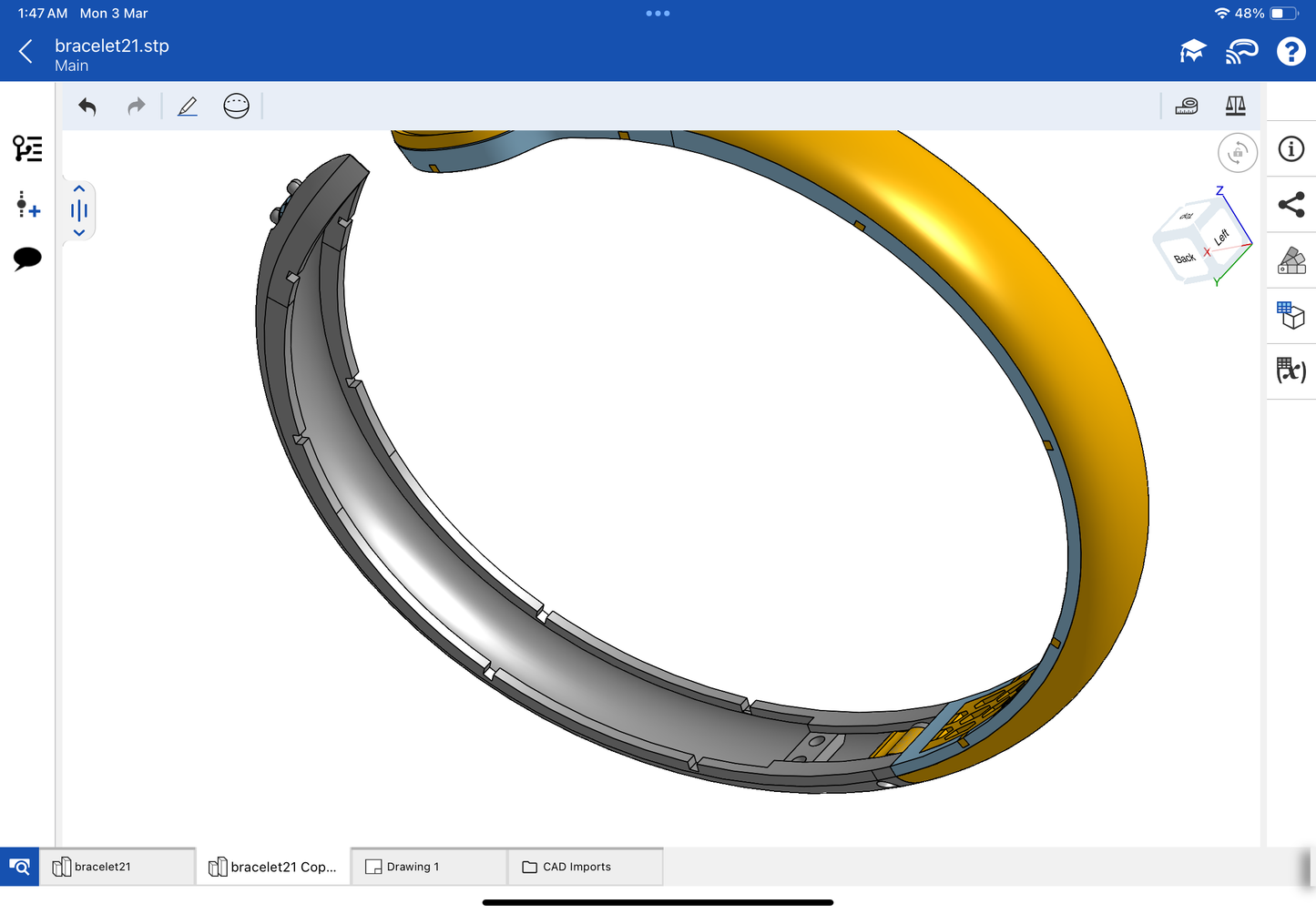Click the Back face of view cube
The image size is (1316, 914).
[1183, 258]
